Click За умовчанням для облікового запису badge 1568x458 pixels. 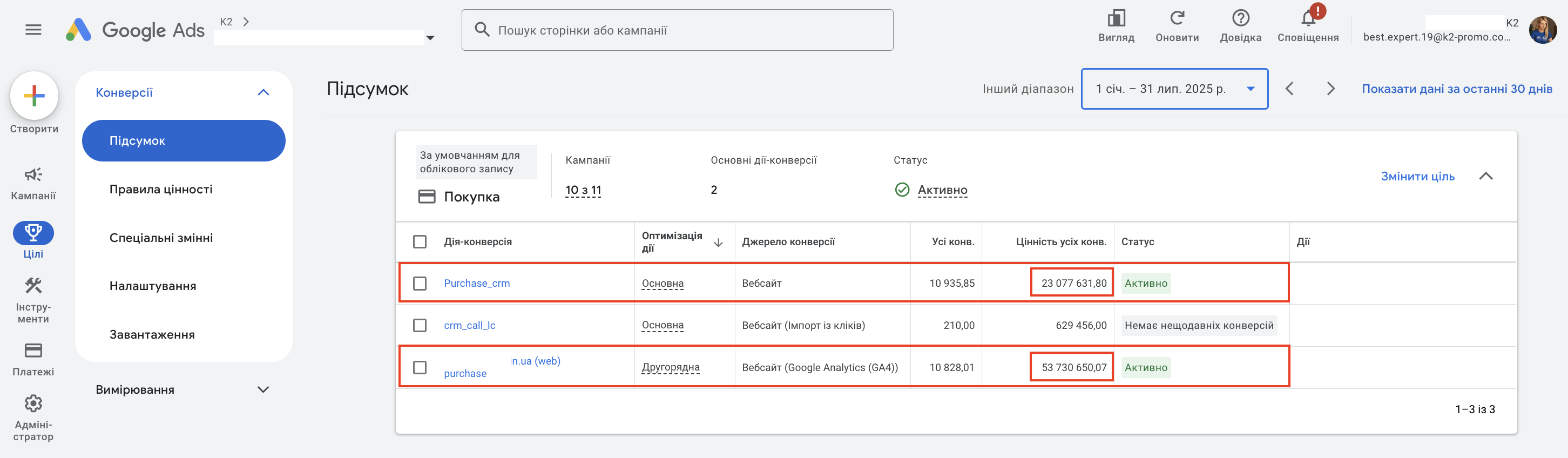click(x=477, y=162)
